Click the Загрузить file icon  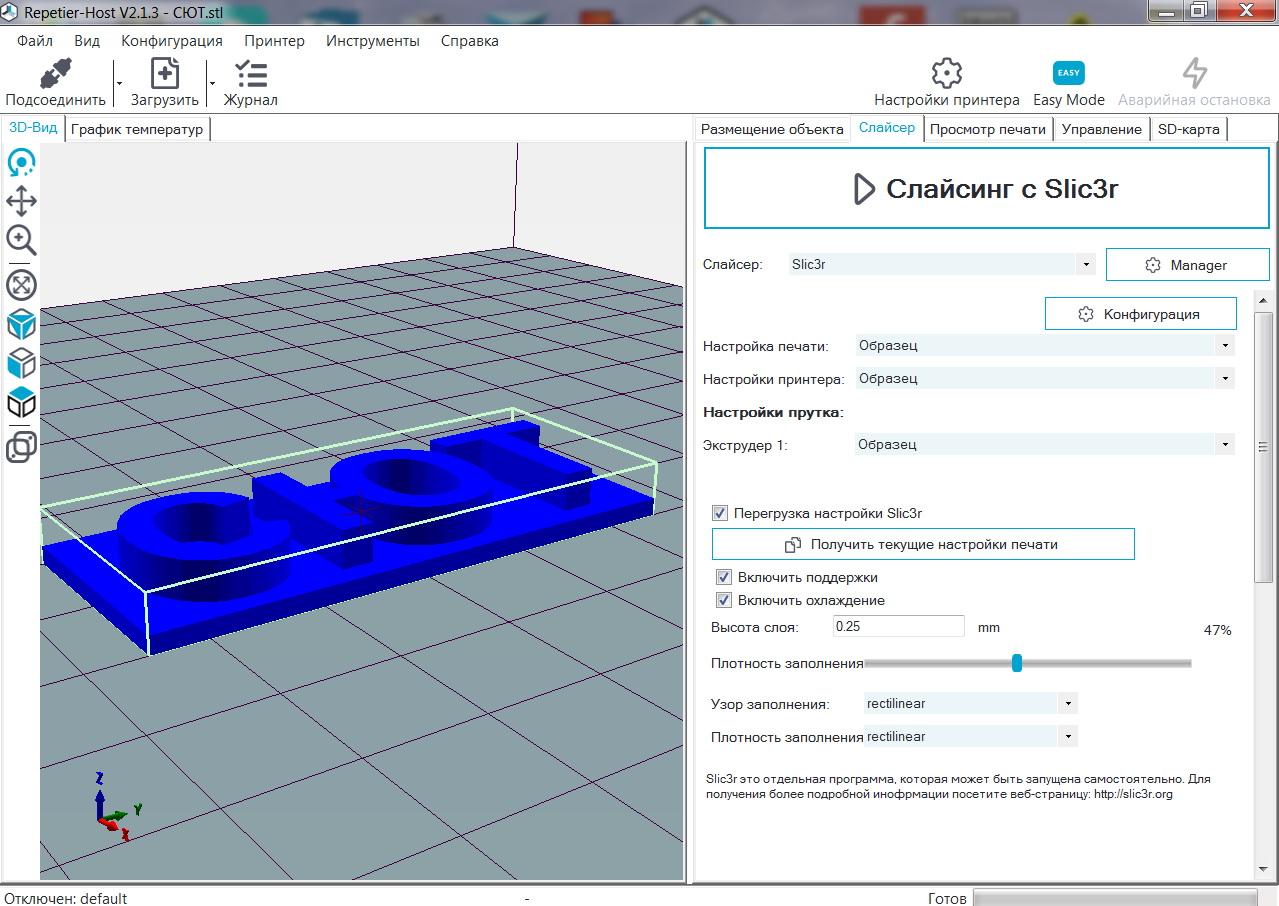click(x=164, y=74)
